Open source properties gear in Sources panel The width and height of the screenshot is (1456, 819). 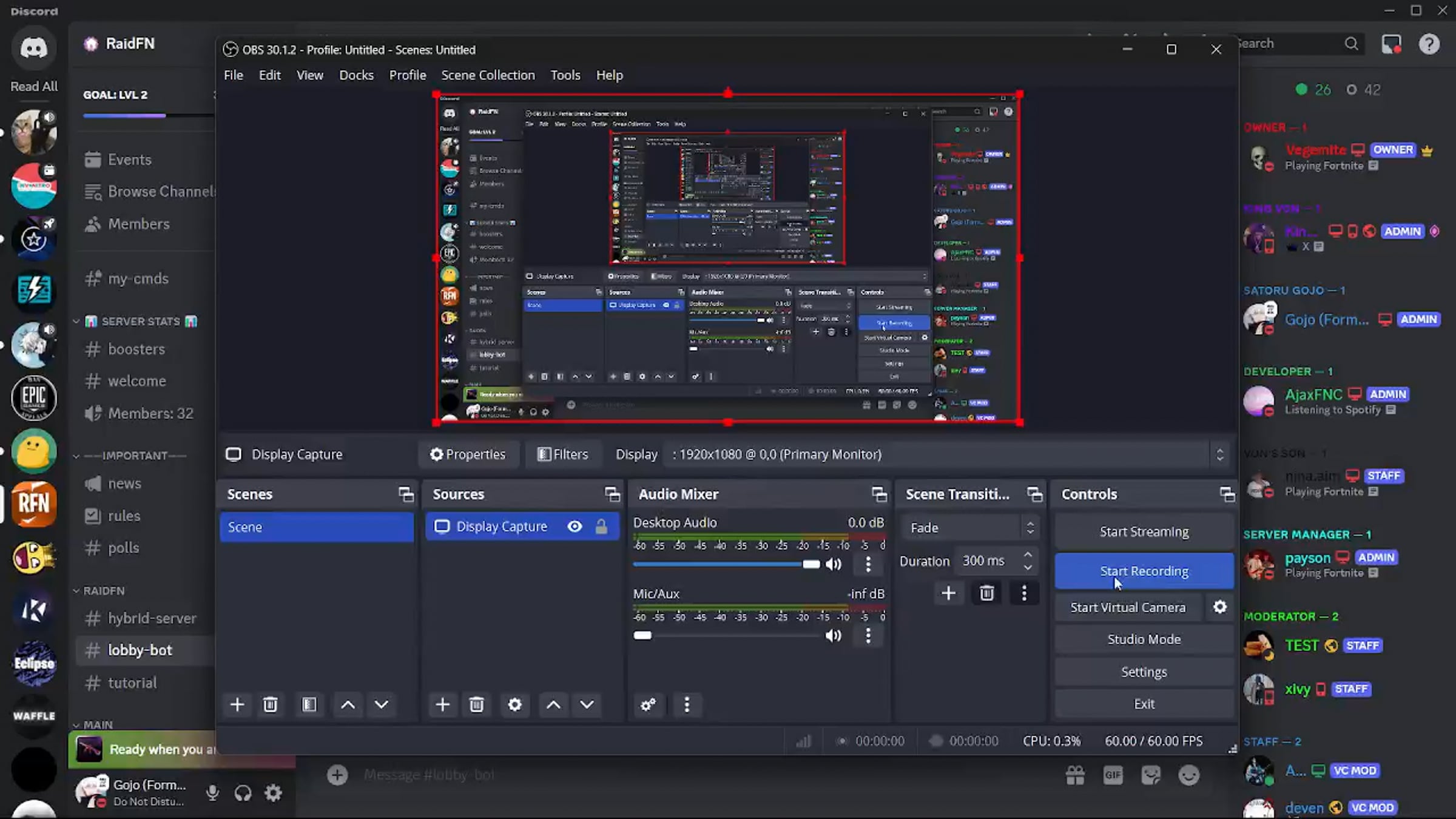point(514,704)
